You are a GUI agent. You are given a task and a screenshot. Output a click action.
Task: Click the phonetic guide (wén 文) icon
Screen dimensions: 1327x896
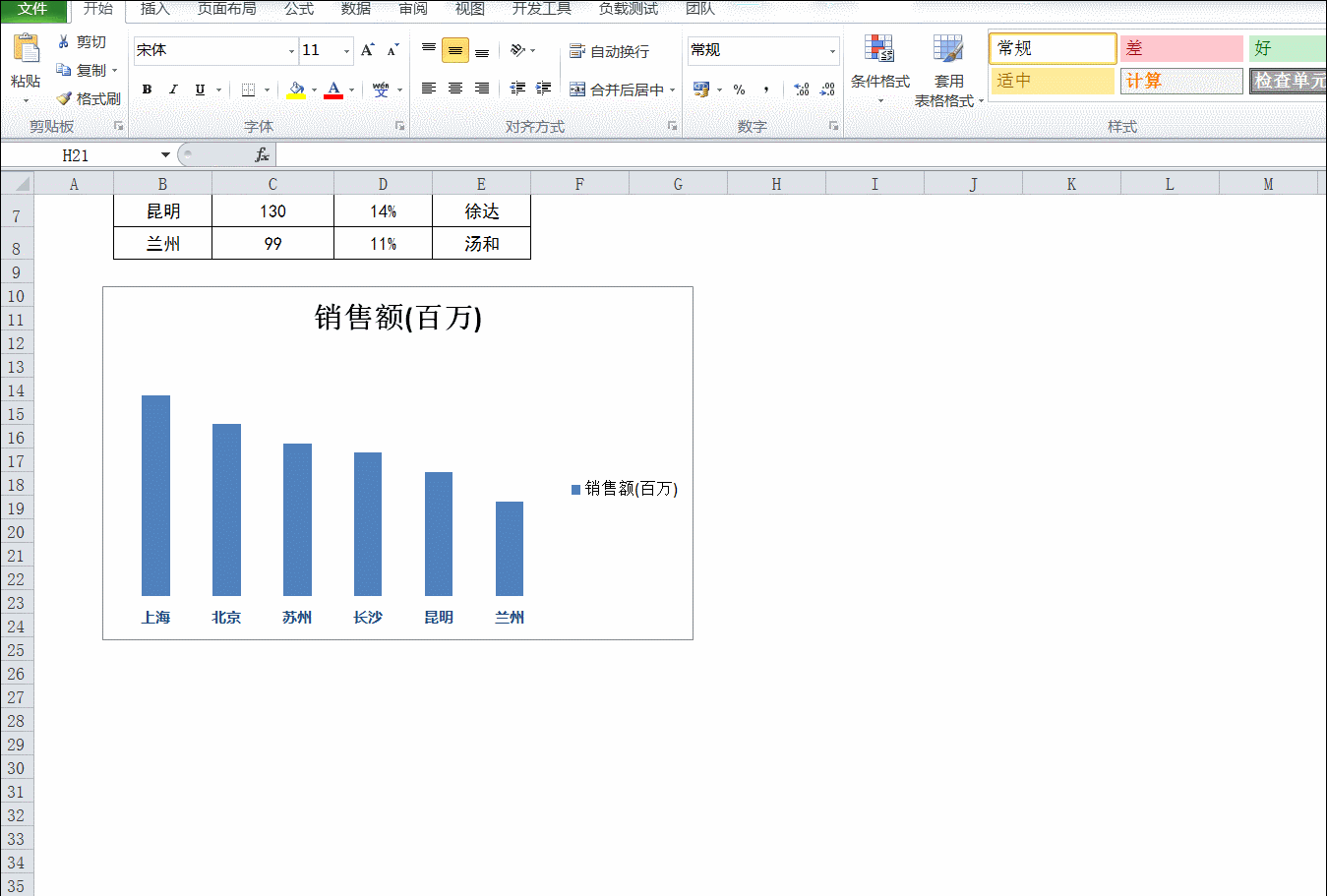point(381,90)
